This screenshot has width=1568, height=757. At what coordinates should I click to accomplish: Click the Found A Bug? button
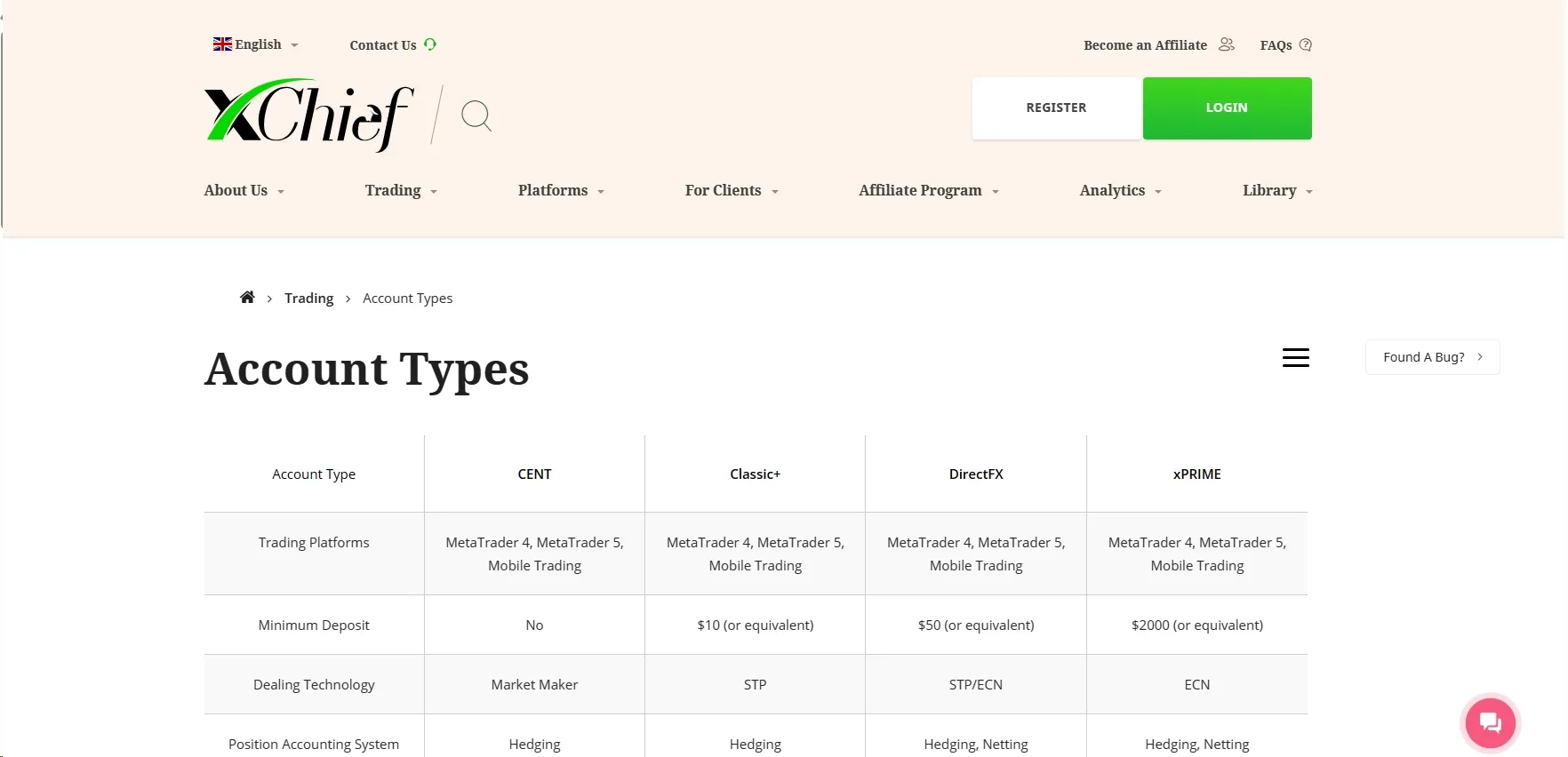(x=1432, y=357)
